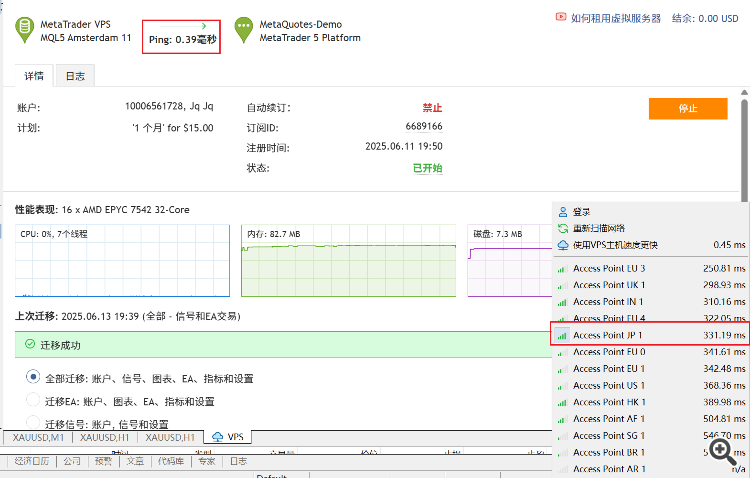The image size is (750, 478).
Task: Switch to the XAUUSD,M1 chart tab
Action: [38, 437]
